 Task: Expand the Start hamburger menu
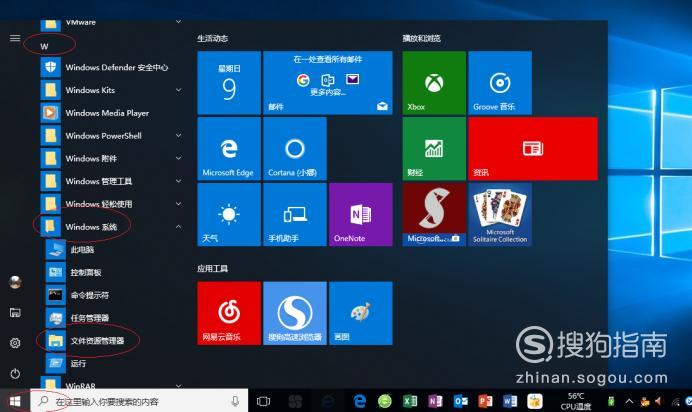coord(15,38)
